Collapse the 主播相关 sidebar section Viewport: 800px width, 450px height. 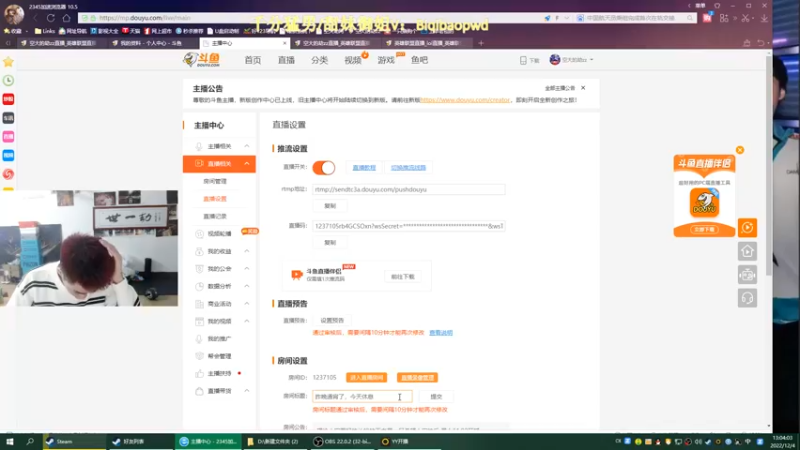(246, 146)
